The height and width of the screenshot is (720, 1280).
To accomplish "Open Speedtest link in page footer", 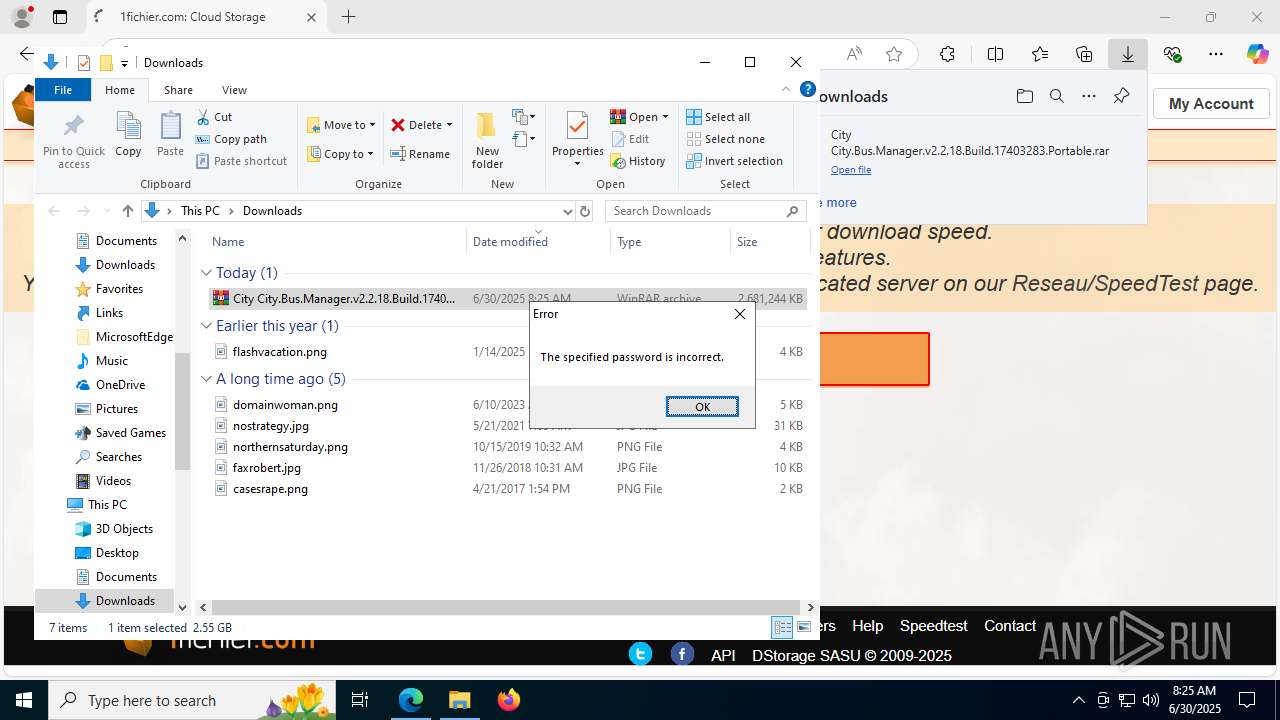I will (933, 626).
